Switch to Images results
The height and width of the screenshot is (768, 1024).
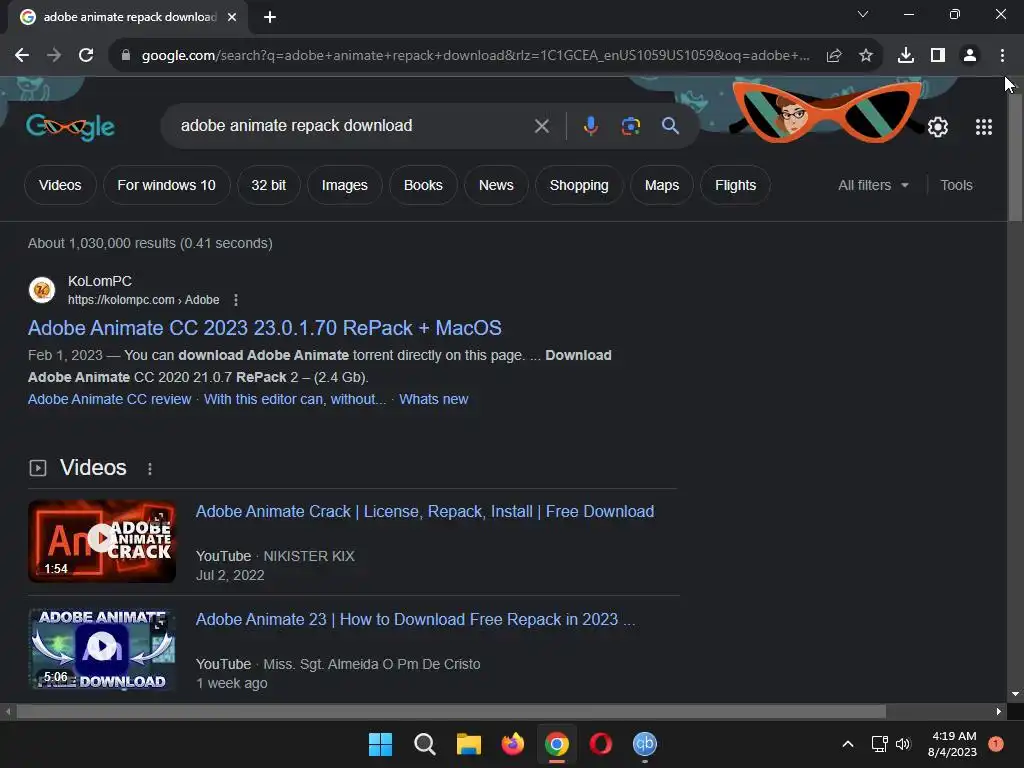(x=345, y=185)
